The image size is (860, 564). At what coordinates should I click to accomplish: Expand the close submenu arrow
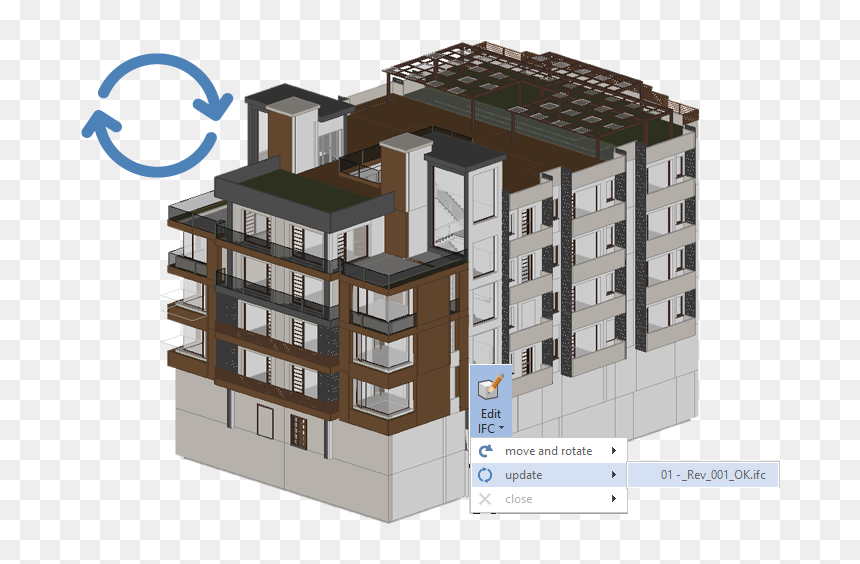[614, 499]
